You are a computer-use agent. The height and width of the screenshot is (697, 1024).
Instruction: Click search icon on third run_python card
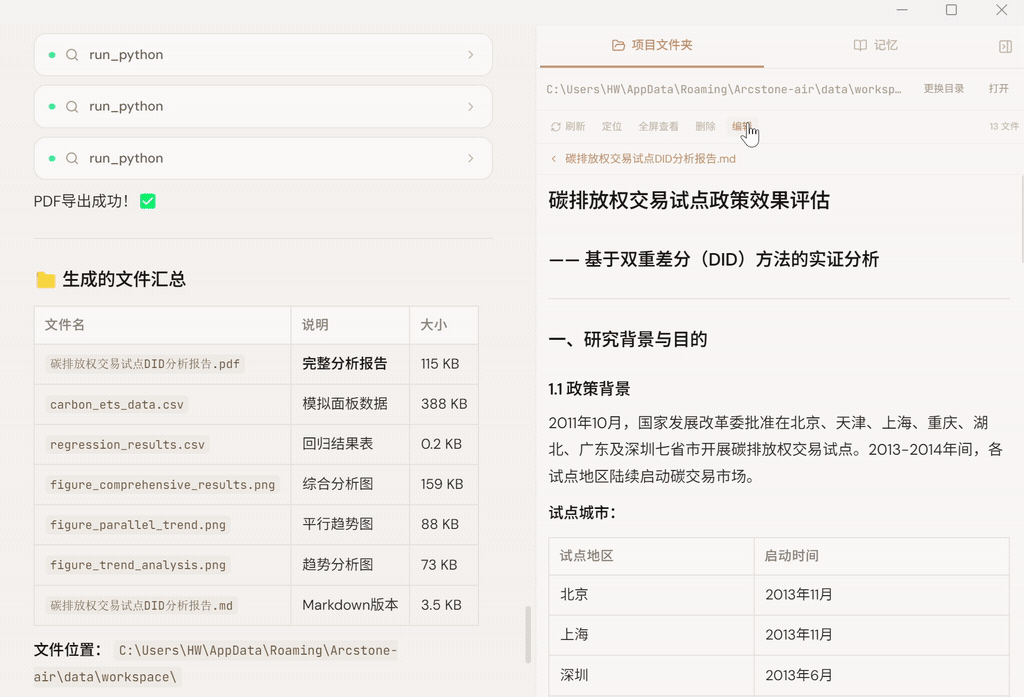72,158
